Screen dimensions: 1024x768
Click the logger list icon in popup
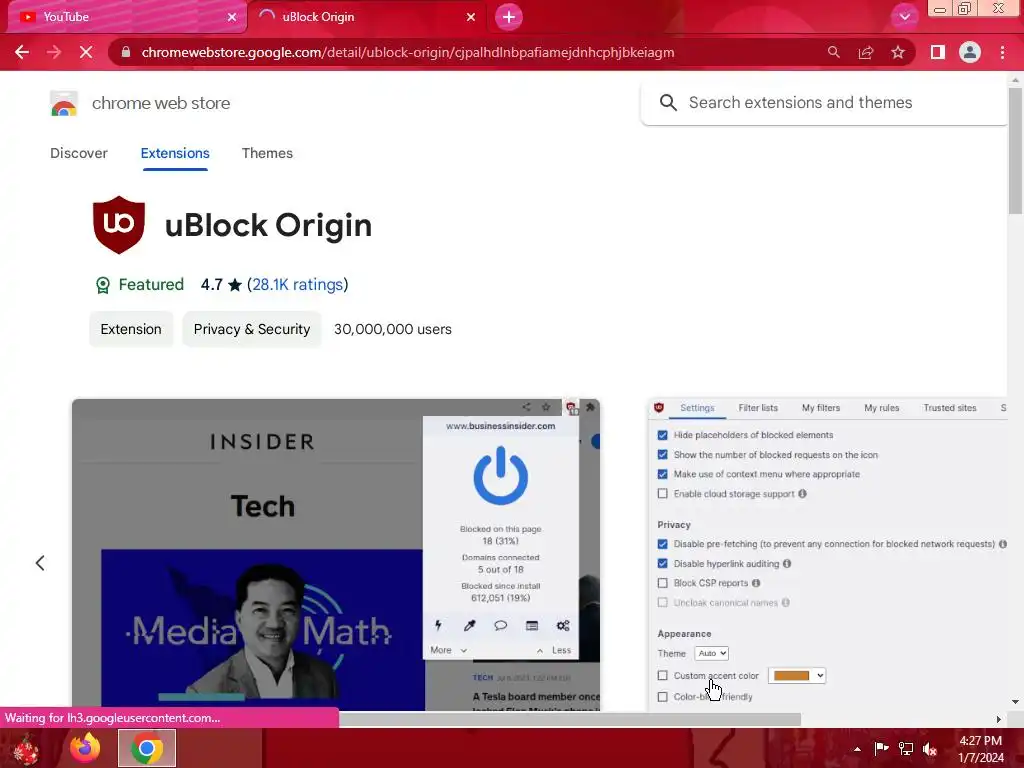point(532,626)
